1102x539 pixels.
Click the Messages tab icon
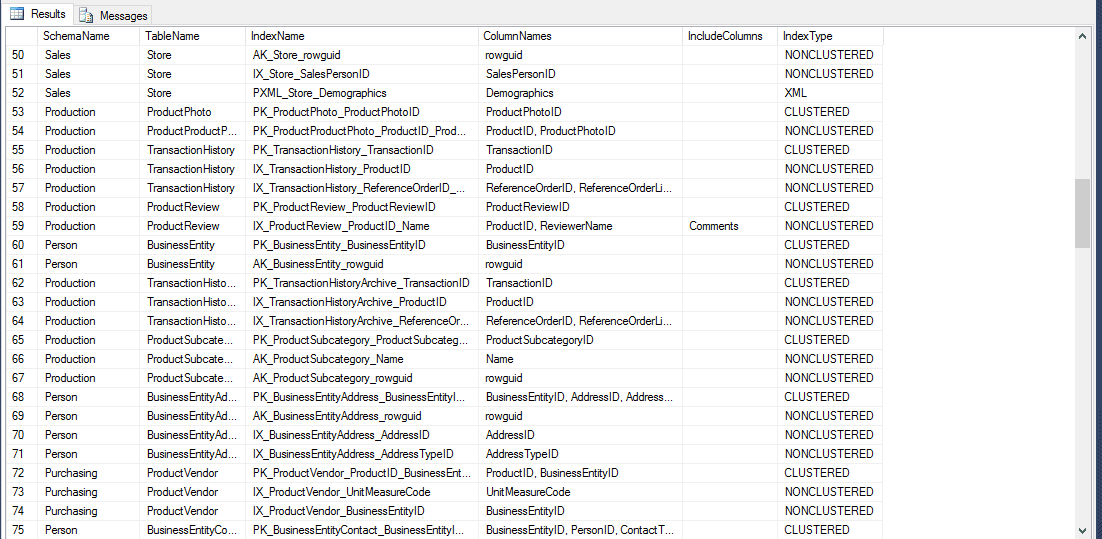point(87,15)
